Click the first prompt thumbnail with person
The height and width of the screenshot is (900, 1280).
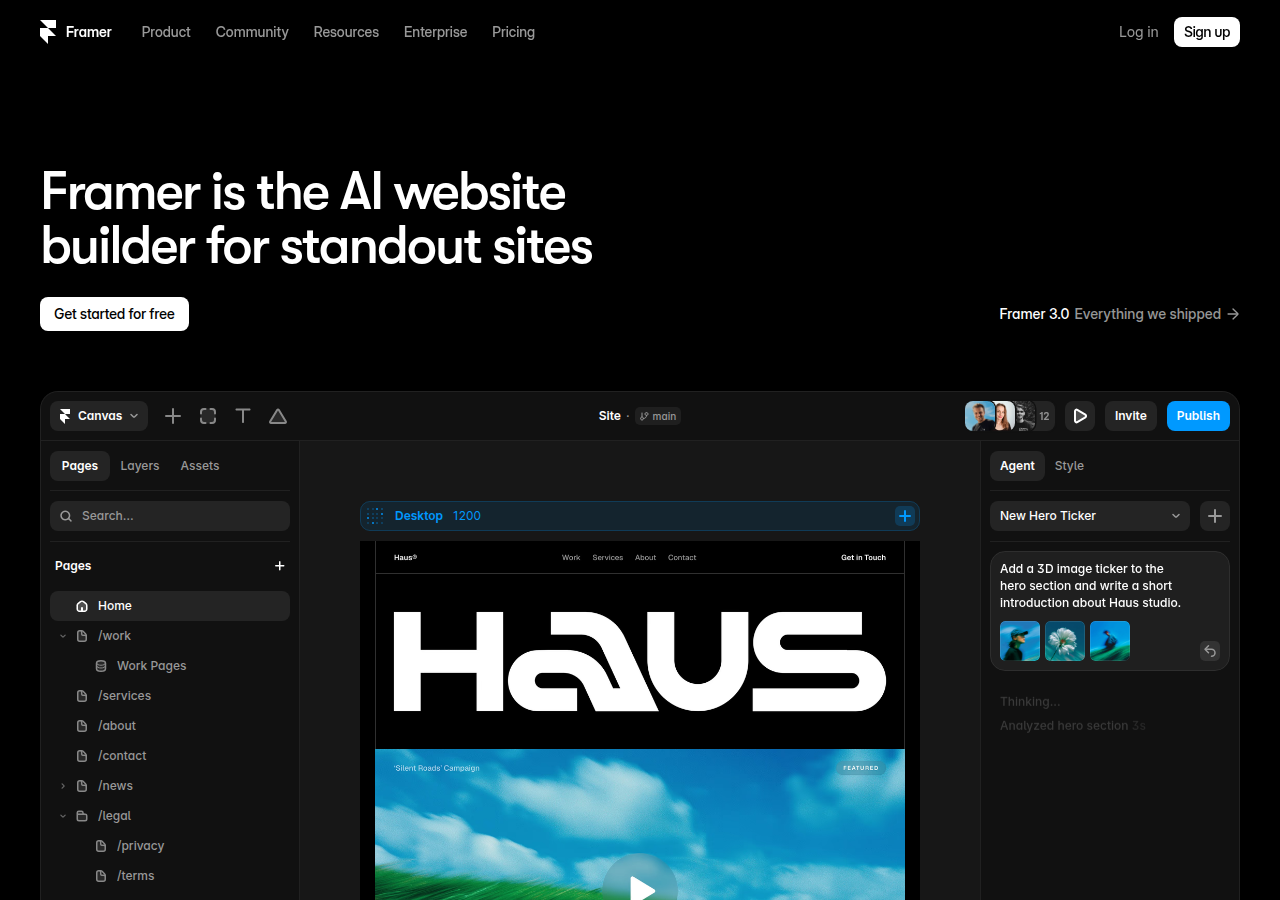[x=1020, y=641]
